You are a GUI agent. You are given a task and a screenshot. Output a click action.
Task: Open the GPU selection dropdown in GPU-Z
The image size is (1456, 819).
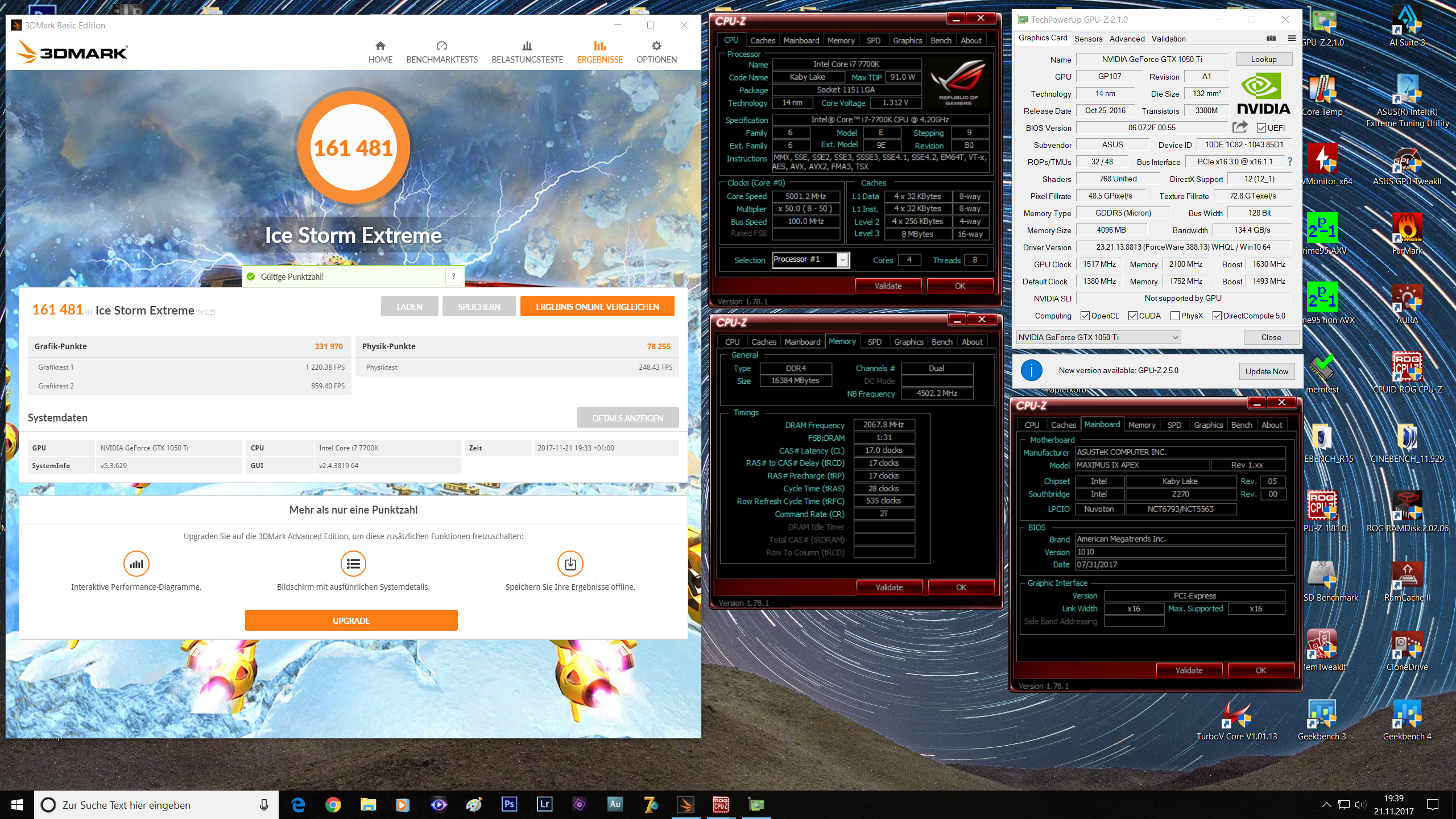1098,337
